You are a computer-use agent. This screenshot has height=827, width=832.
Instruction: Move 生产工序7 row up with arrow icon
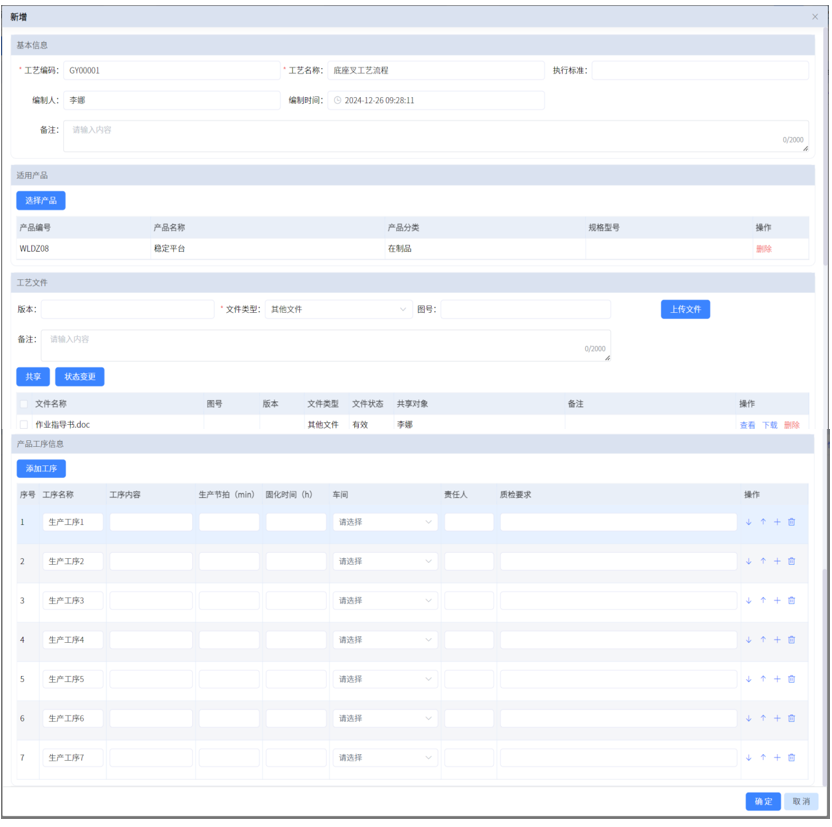pyautogui.click(x=762, y=758)
